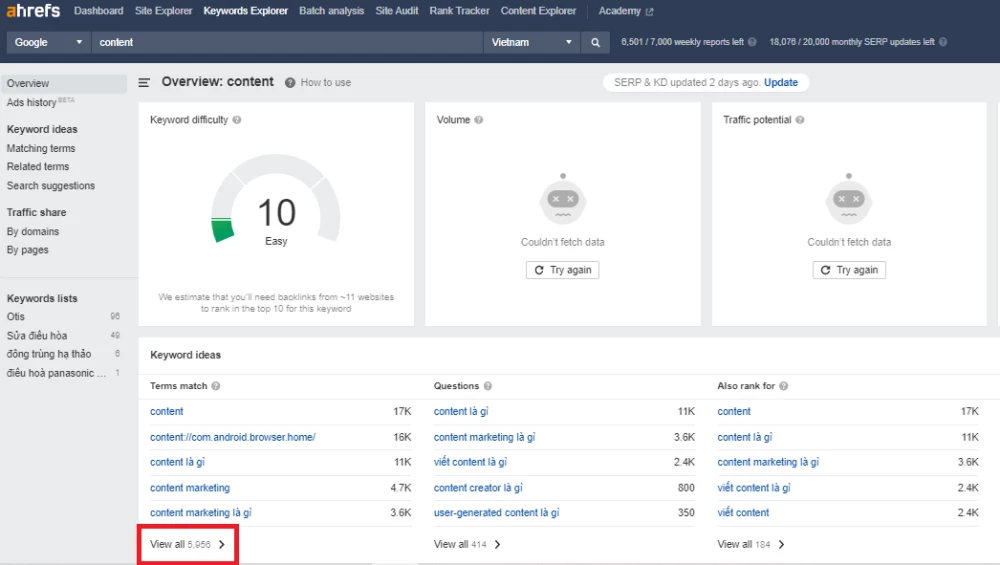Select By pages under Traffic share
Viewport: 1000px width, 565px height.
27,250
